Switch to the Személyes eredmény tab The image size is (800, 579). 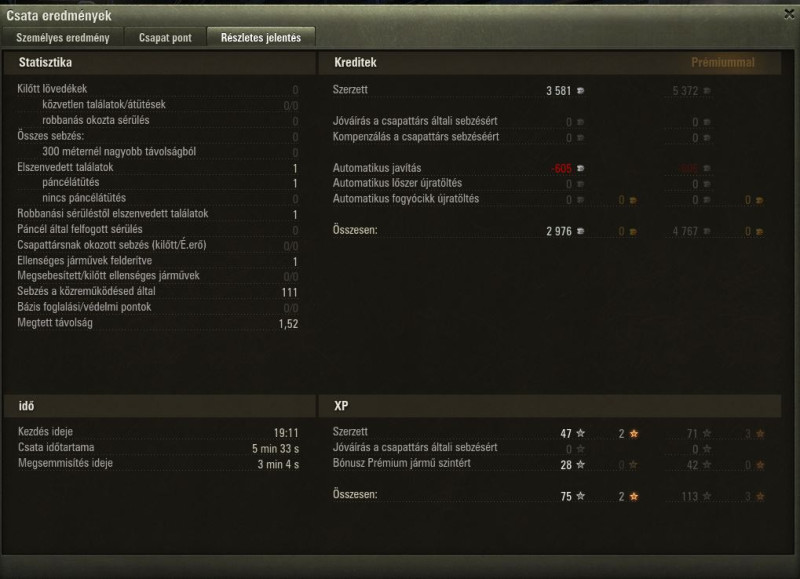[x=63, y=38]
